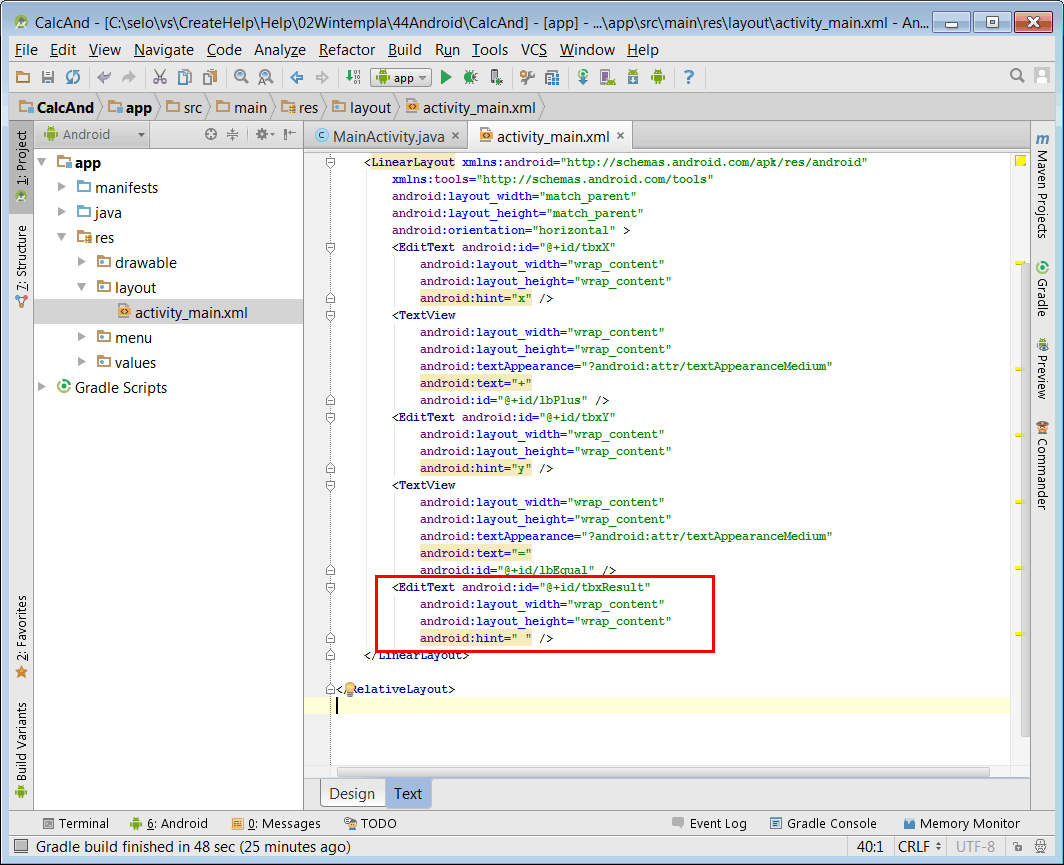This screenshot has width=1064, height=865.
Task: Save all files with the floppy disk icon
Action: (x=48, y=77)
